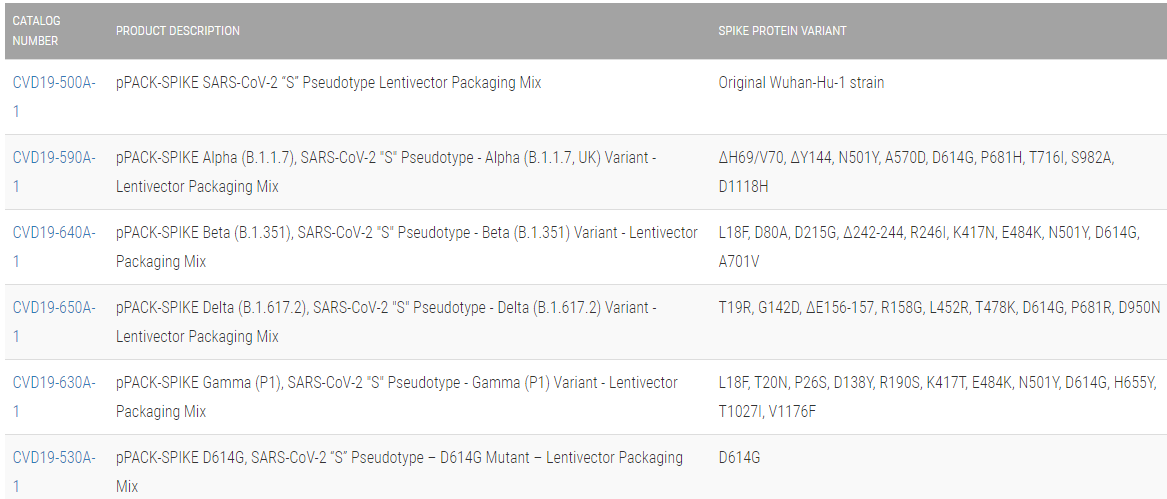Click the Delta (B.1.617.2) product description

(x=386, y=322)
